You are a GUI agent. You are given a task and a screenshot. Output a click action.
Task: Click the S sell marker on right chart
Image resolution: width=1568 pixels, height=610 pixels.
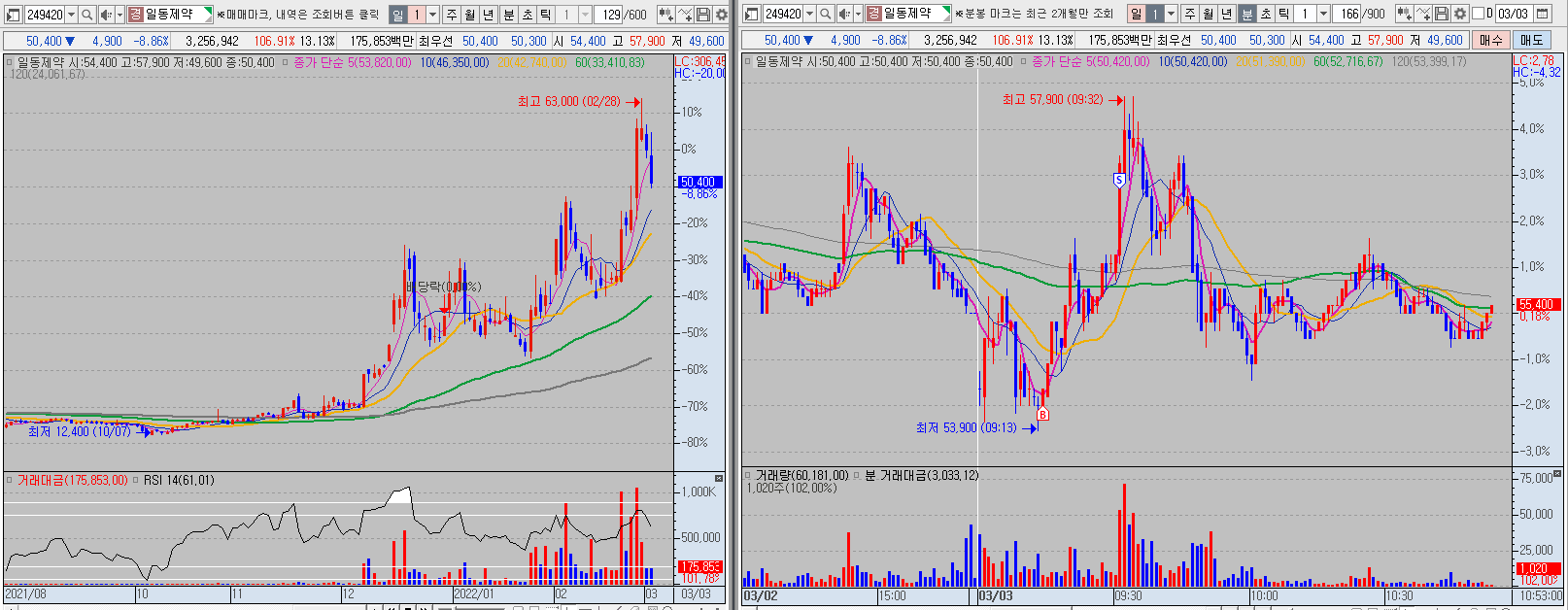1119,180
